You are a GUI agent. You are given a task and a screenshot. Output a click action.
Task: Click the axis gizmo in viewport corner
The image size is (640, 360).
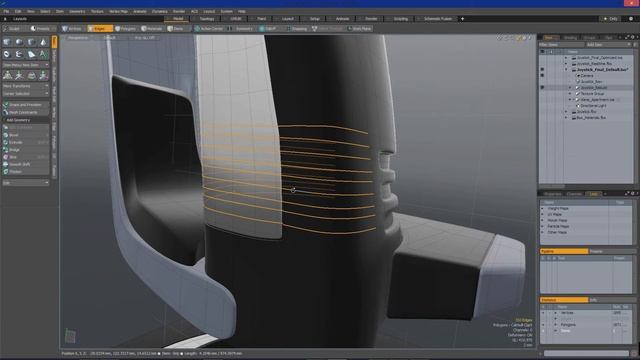pyautogui.click(x=70, y=336)
